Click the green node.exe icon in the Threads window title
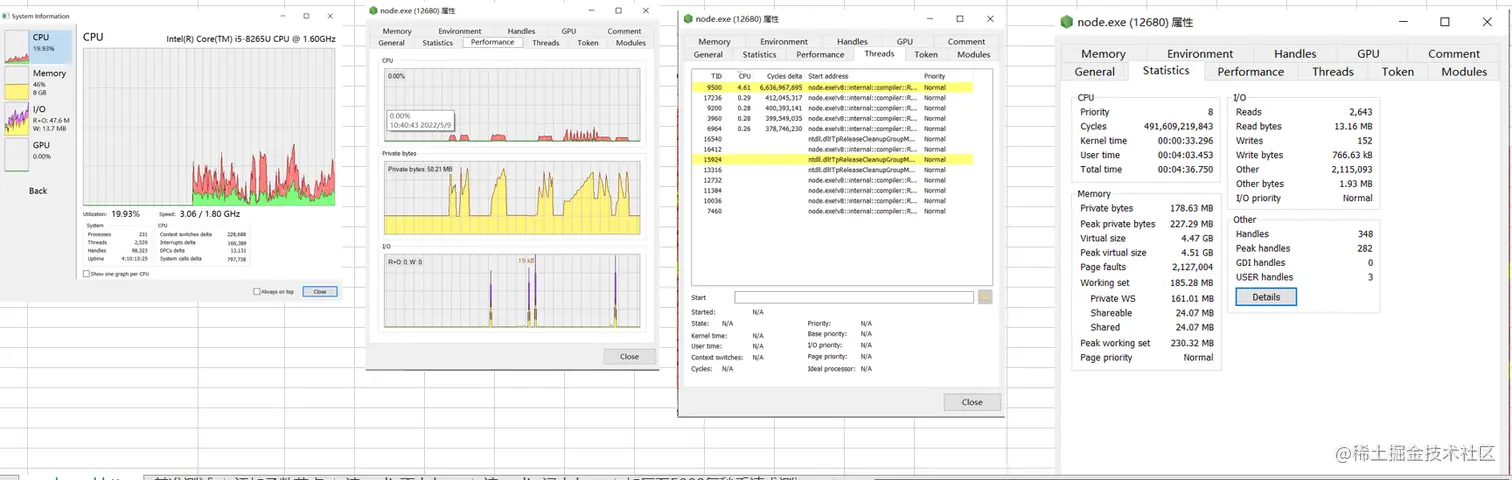This screenshot has height=480, width=1512. 688,18
